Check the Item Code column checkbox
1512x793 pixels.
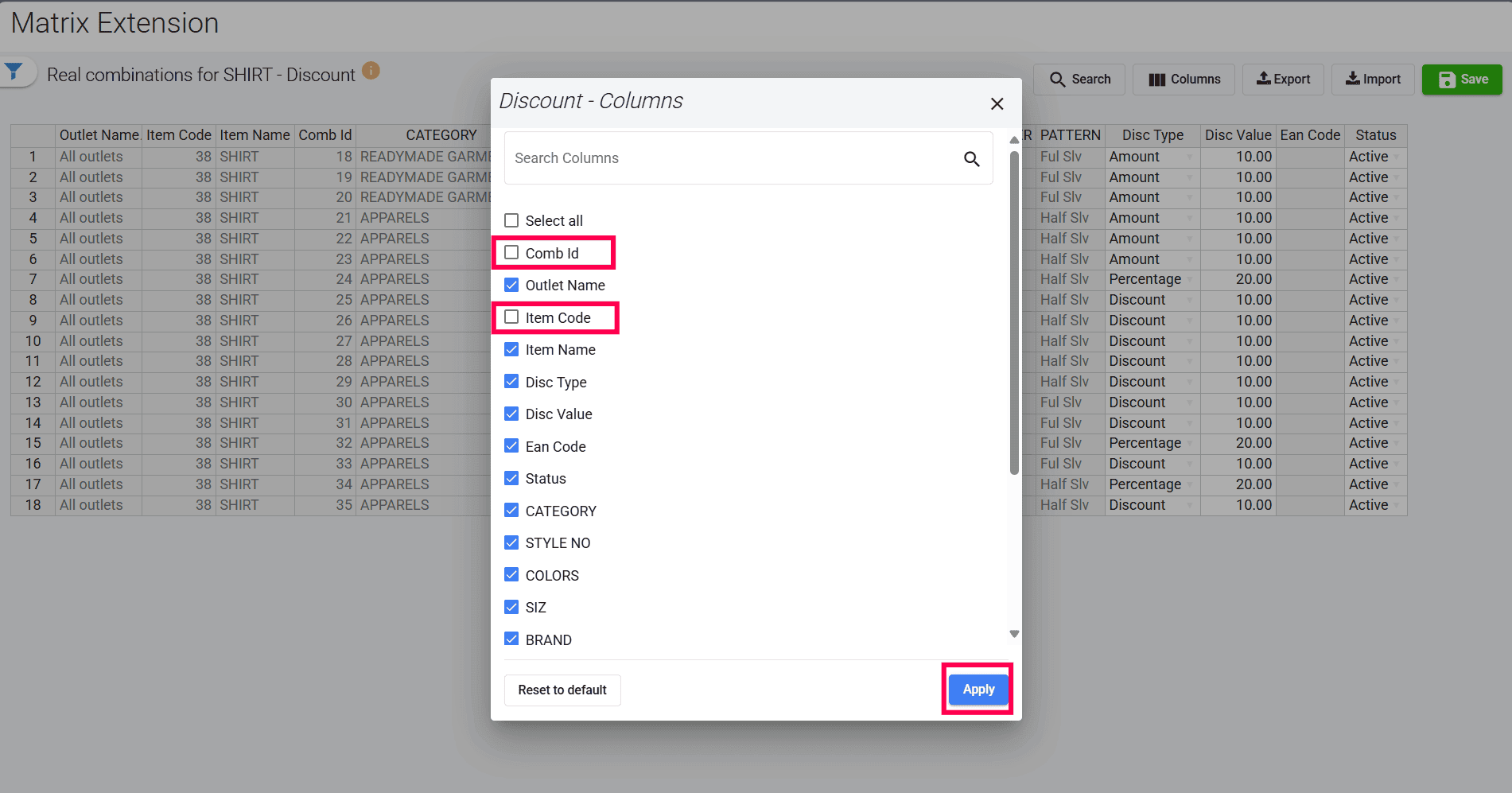(512, 317)
